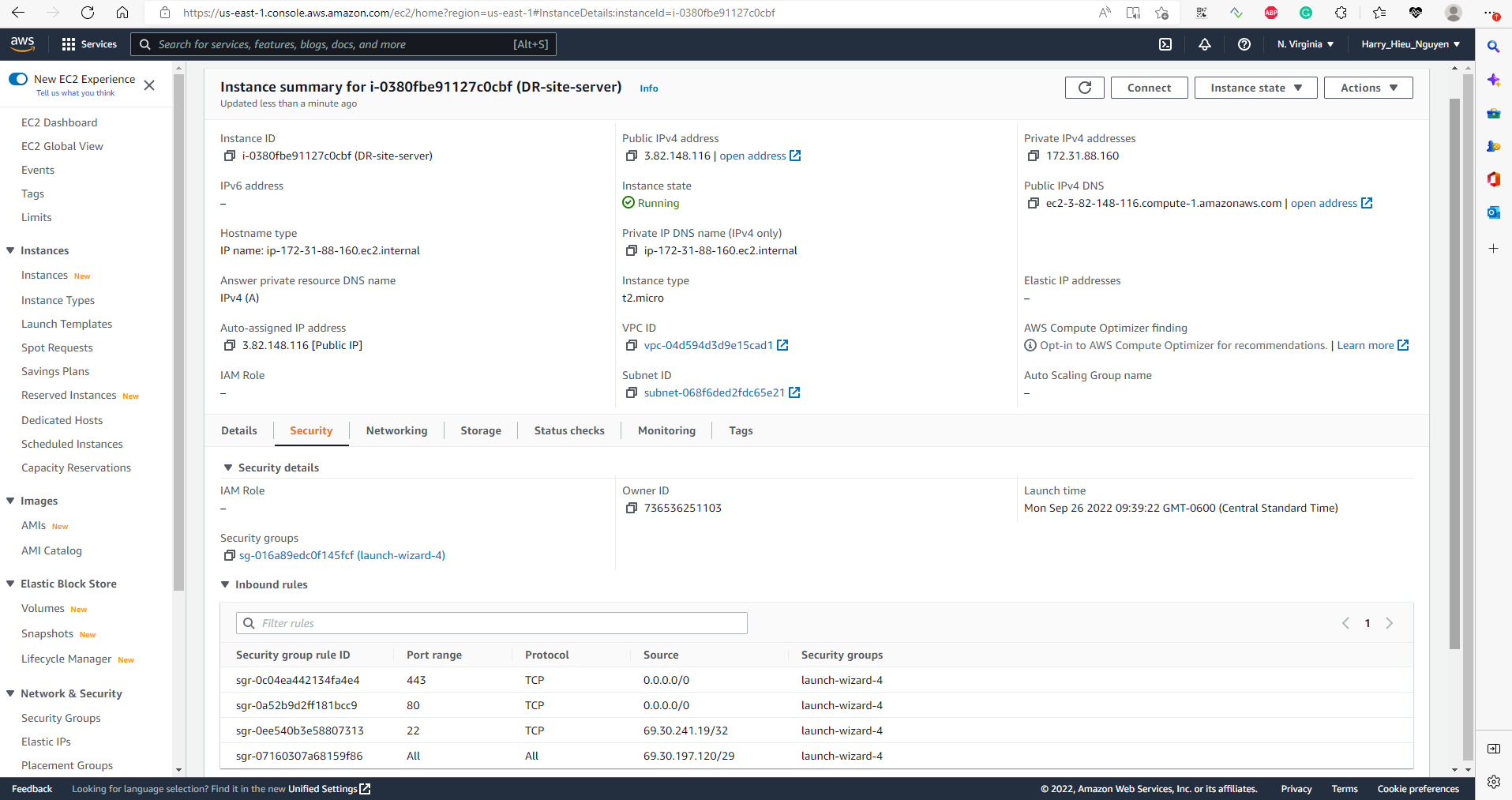Screen dimensions: 1512x800
Task: Copy the security group ID
Action: coord(230,556)
